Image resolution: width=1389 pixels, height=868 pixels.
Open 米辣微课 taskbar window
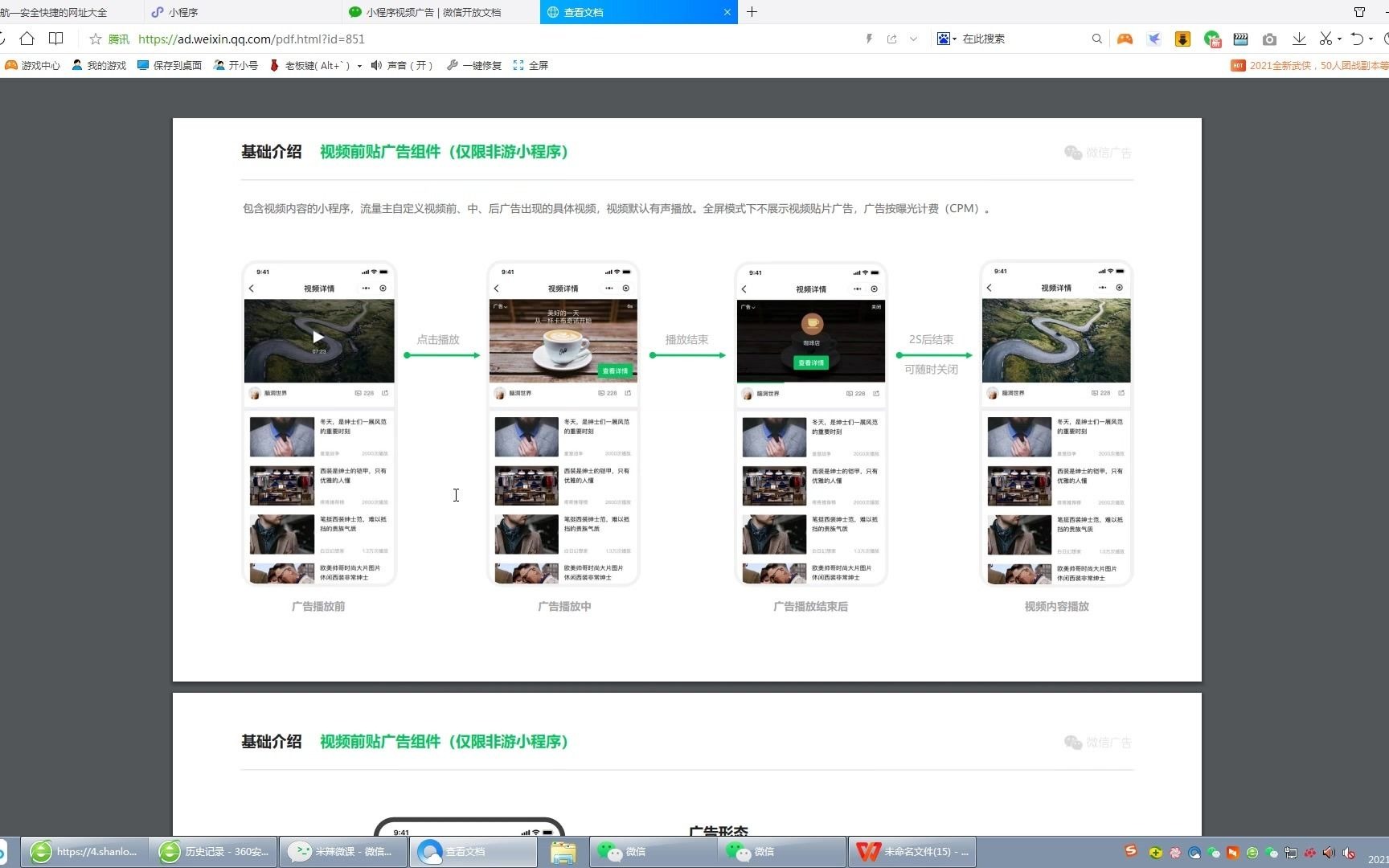coord(343,851)
